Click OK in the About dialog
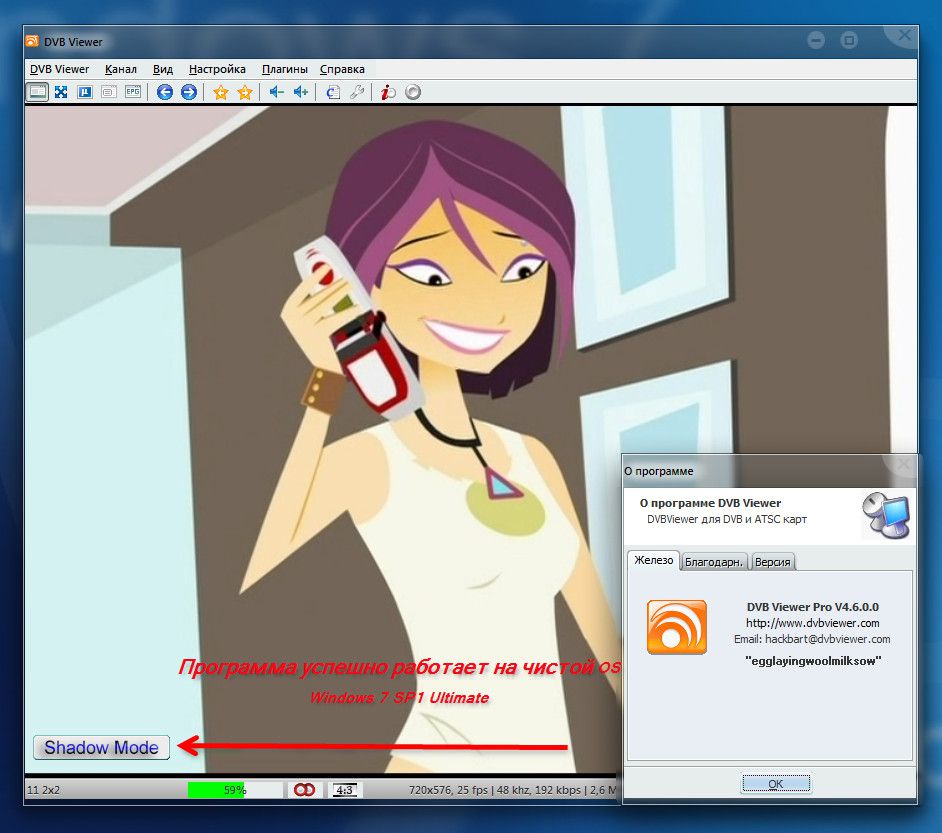Image resolution: width=942 pixels, height=833 pixels. tap(776, 784)
